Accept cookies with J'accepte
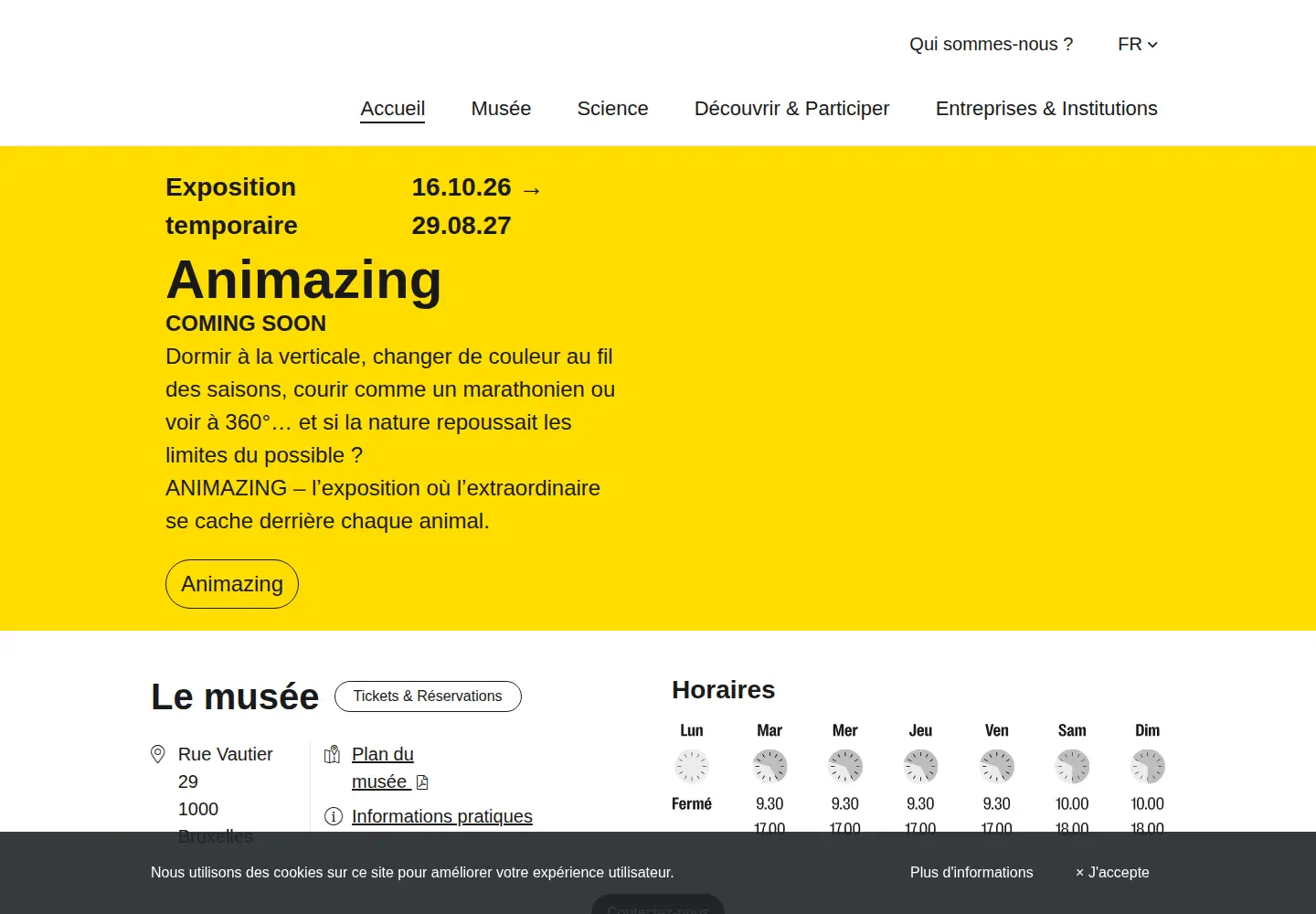The image size is (1316, 914). click(x=1112, y=873)
